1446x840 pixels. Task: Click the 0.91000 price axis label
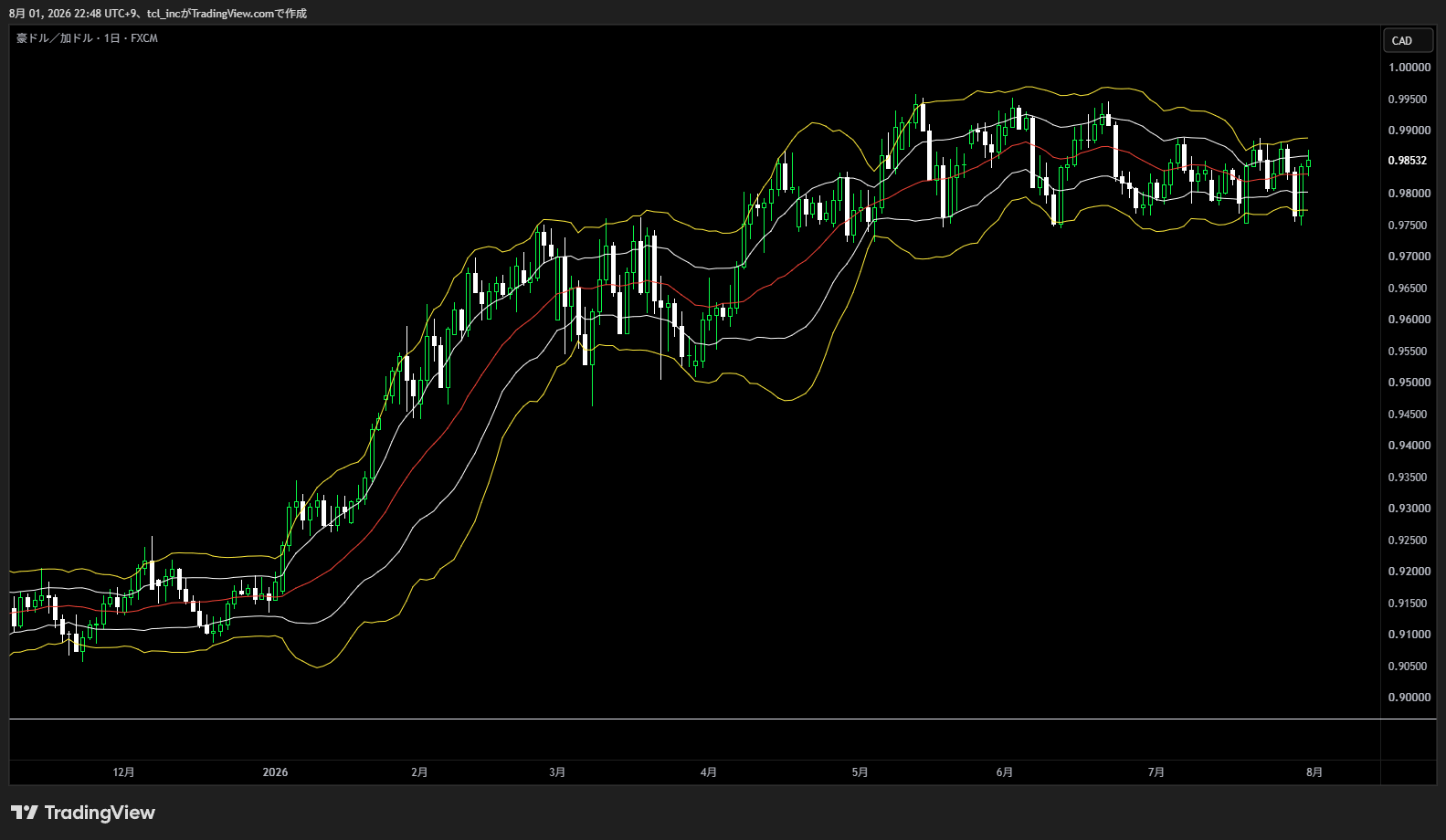click(1409, 635)
